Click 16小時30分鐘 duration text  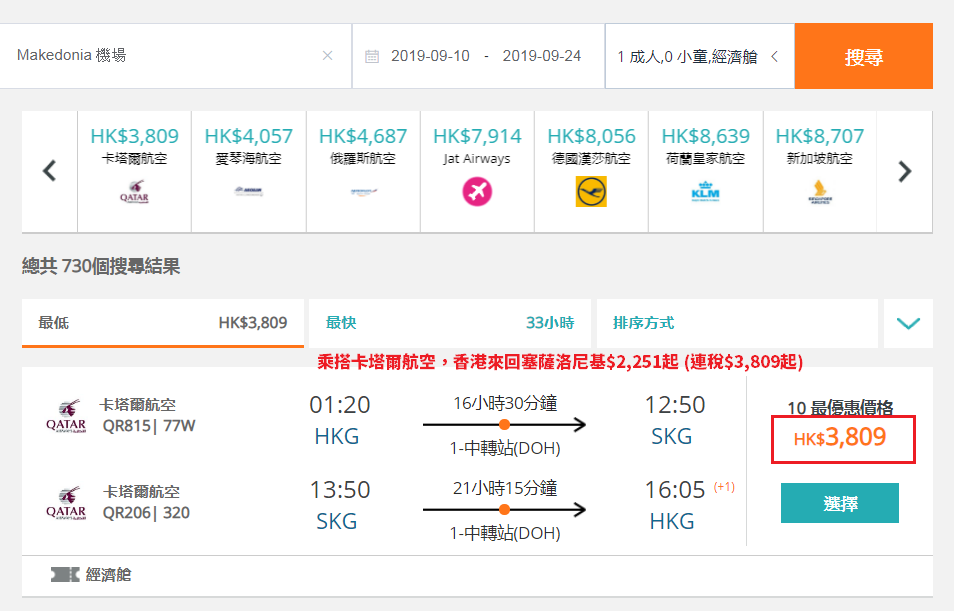pyautogui.click(x=505, y=403)
